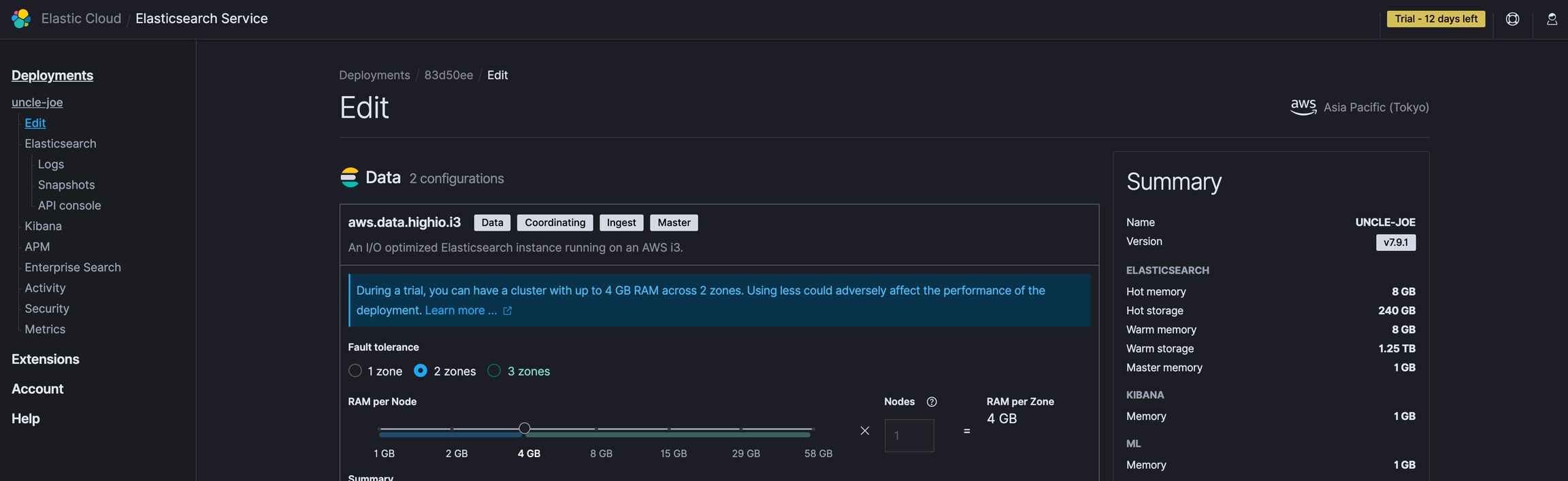Click the AWS logo near region
The width and height of the screenshot is (1568, 481).
(1303, 107)
